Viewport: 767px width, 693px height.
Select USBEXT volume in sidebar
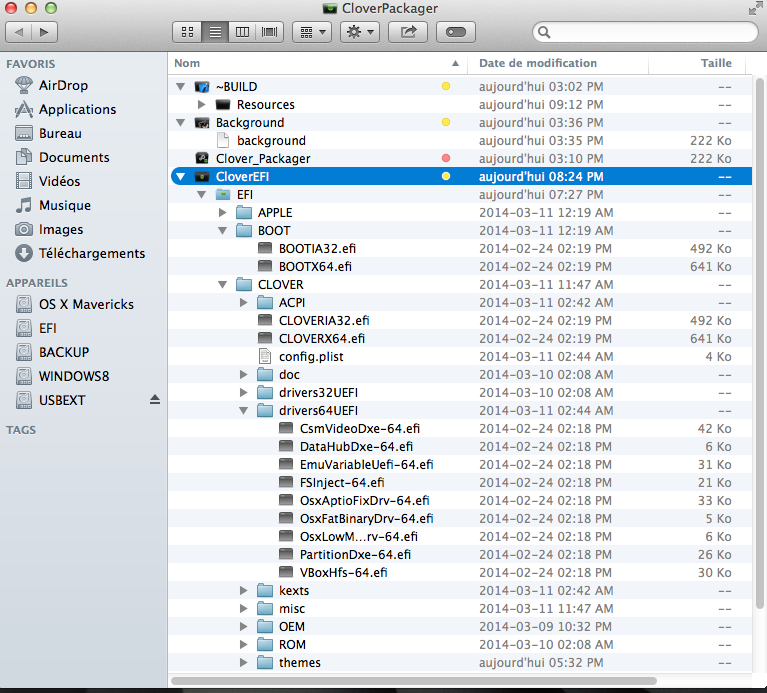[50, 400]
